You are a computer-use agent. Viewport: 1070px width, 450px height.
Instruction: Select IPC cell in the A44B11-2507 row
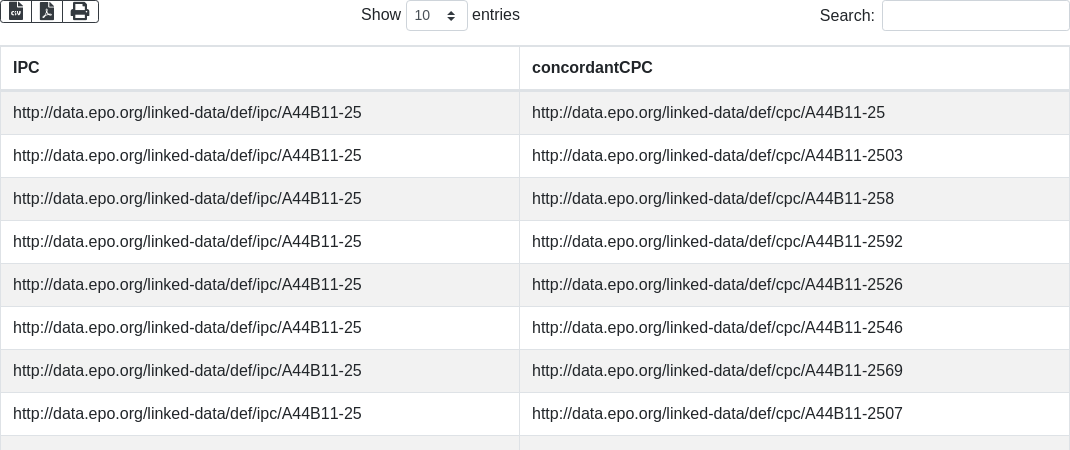point(187,414)
